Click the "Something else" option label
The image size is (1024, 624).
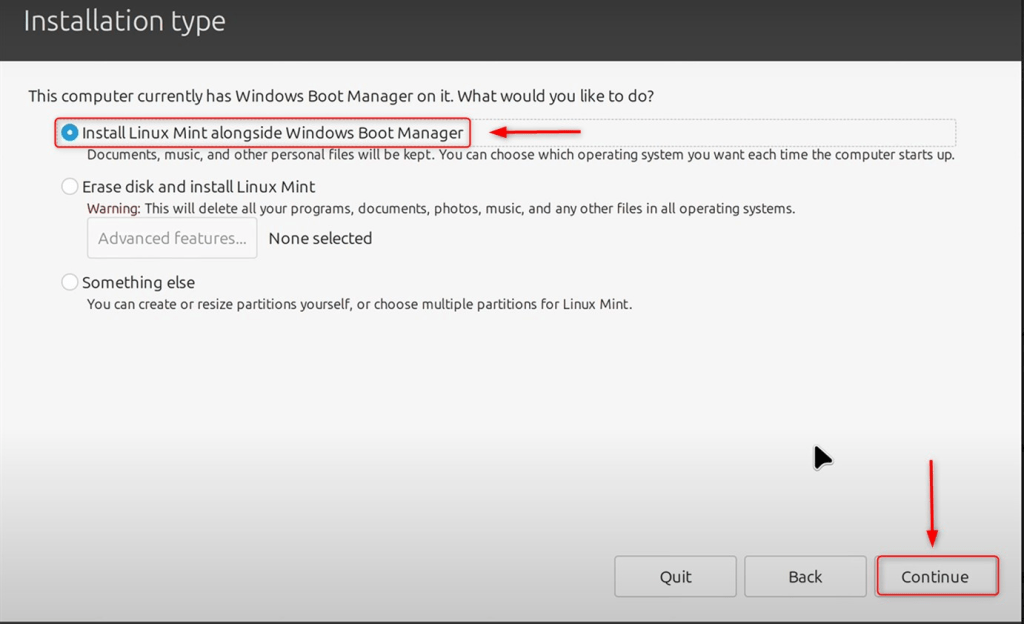(139, 282)
